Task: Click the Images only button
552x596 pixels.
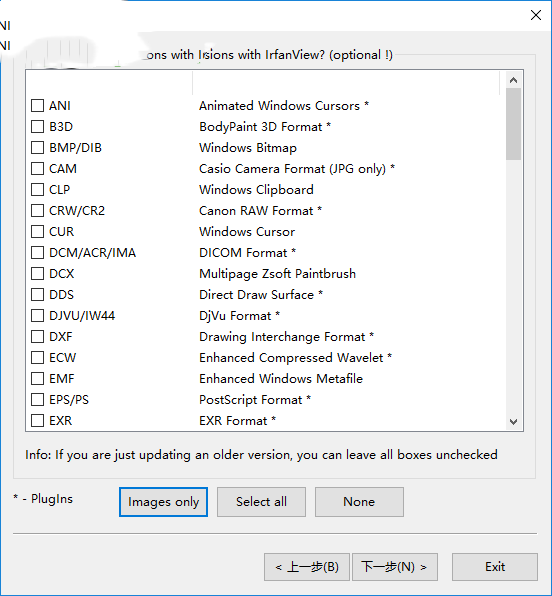Action: click(x=163, y=502)
